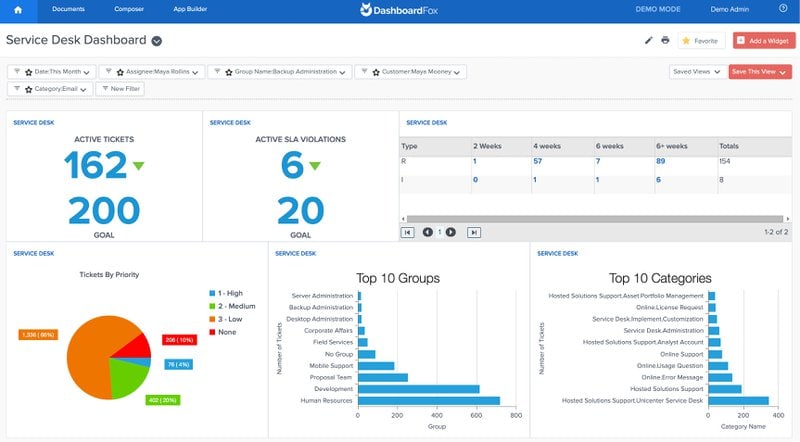Click the Favorite button

(x=701, y=40)
